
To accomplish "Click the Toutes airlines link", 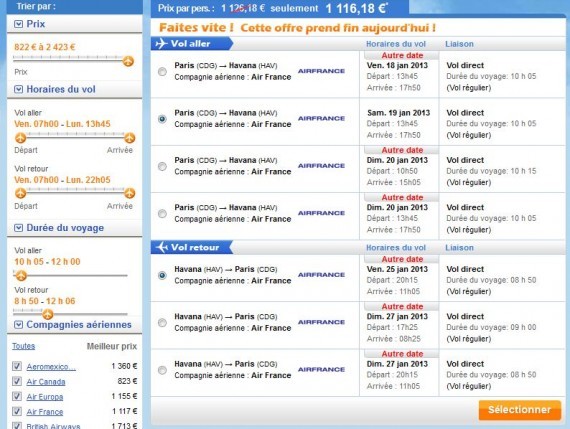I will [24, 346].
